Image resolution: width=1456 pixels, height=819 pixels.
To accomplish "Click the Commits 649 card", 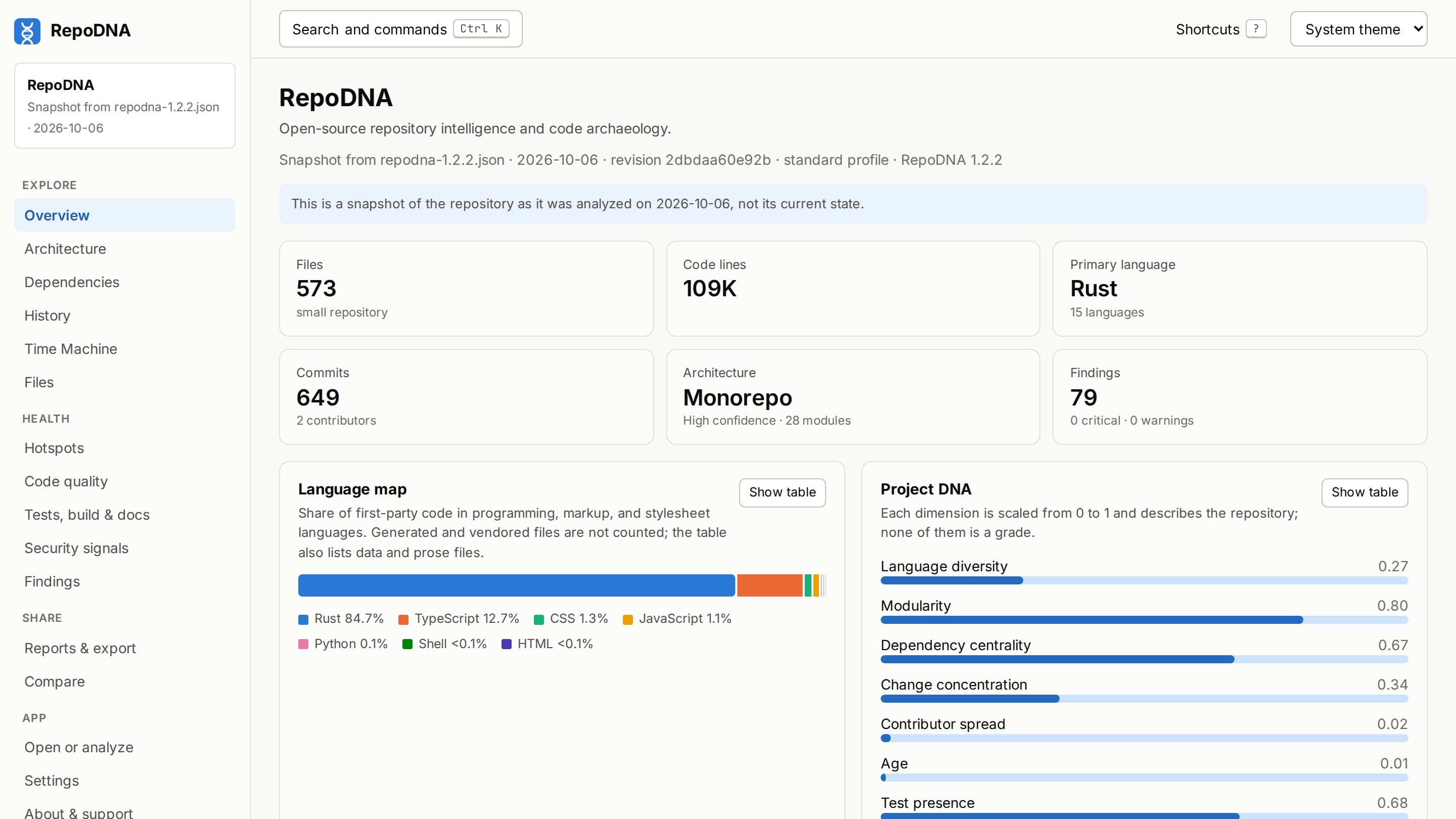I will (x=466, y=397).
